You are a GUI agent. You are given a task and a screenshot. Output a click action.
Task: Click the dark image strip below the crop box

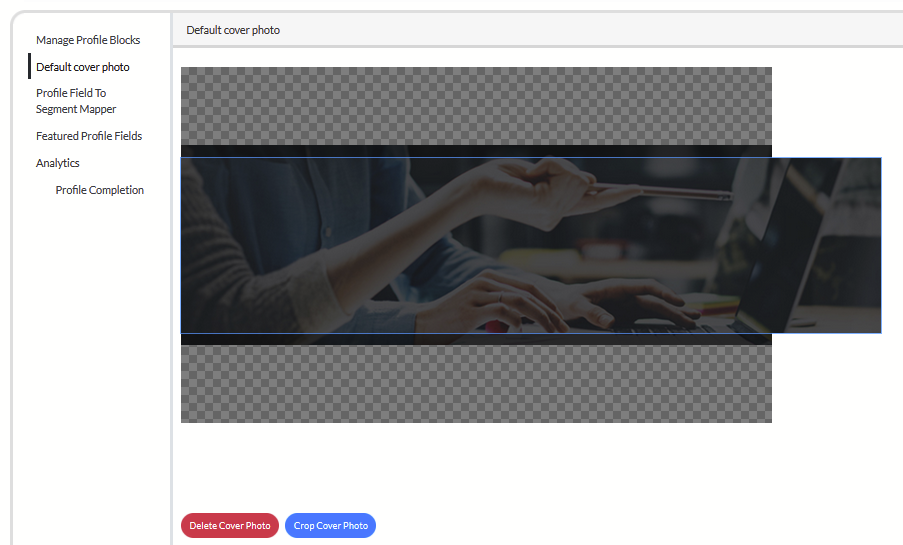(x=476, y=339)
